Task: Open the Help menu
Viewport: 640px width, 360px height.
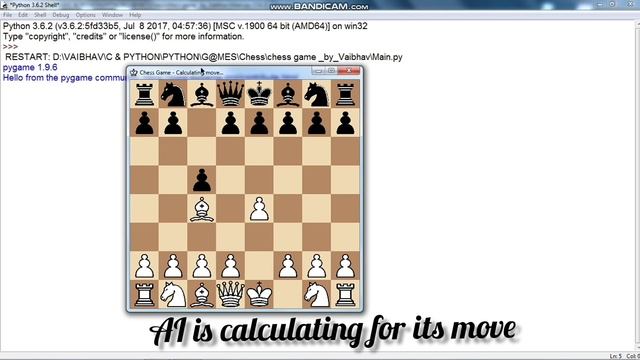Action: (135, 15)
